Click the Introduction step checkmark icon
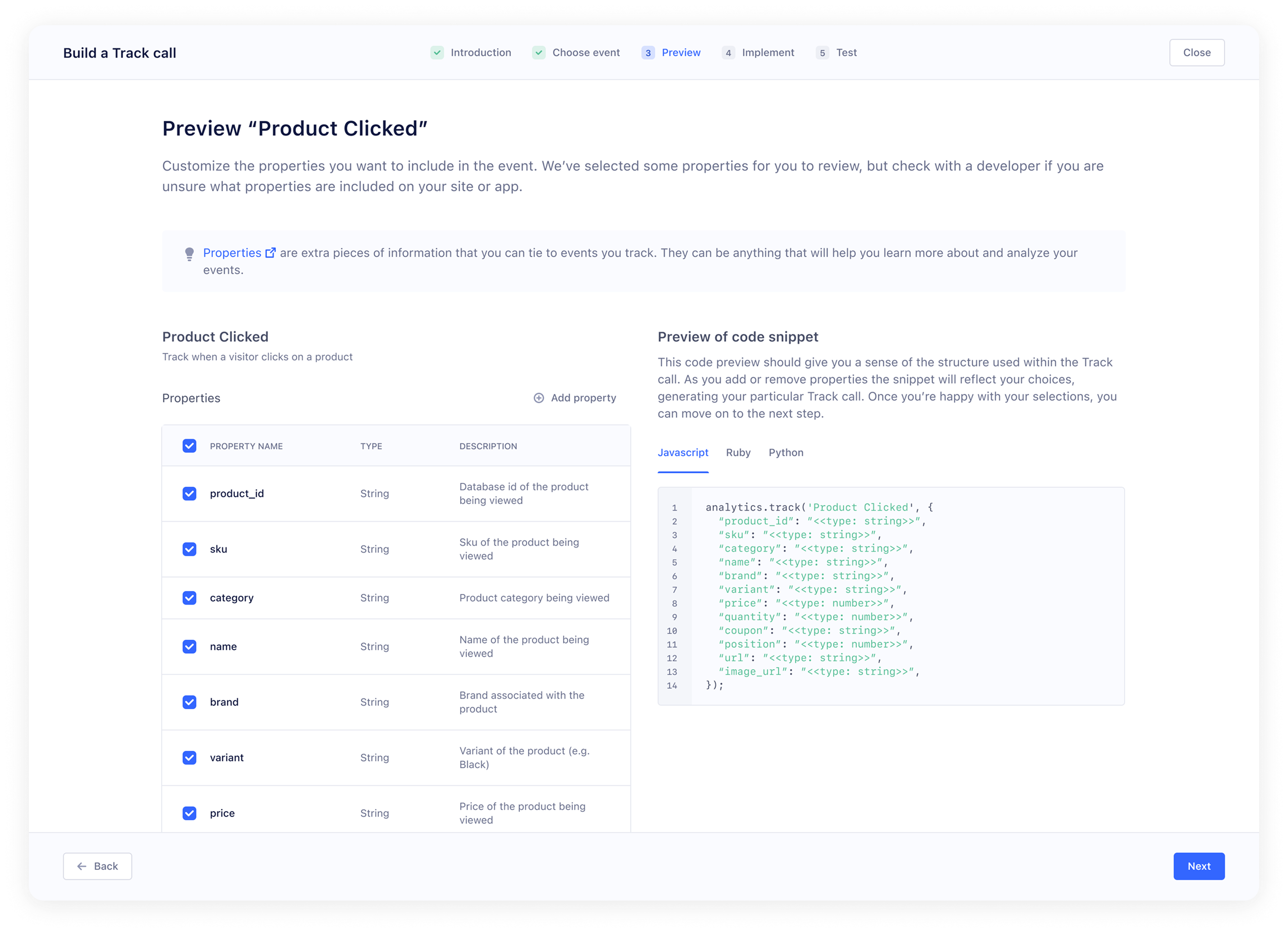The height and width of the screenshot is (933, 1288). [437, 53]
